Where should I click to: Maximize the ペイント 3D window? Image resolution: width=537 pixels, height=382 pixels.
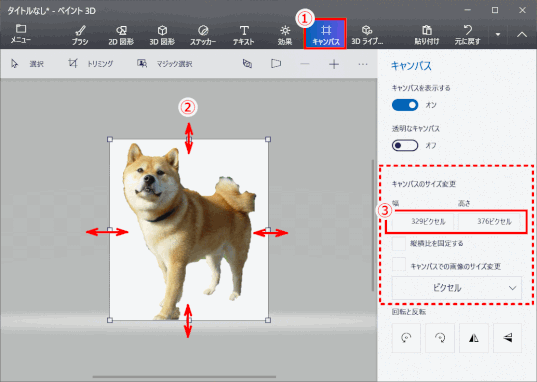pos(495,10)
